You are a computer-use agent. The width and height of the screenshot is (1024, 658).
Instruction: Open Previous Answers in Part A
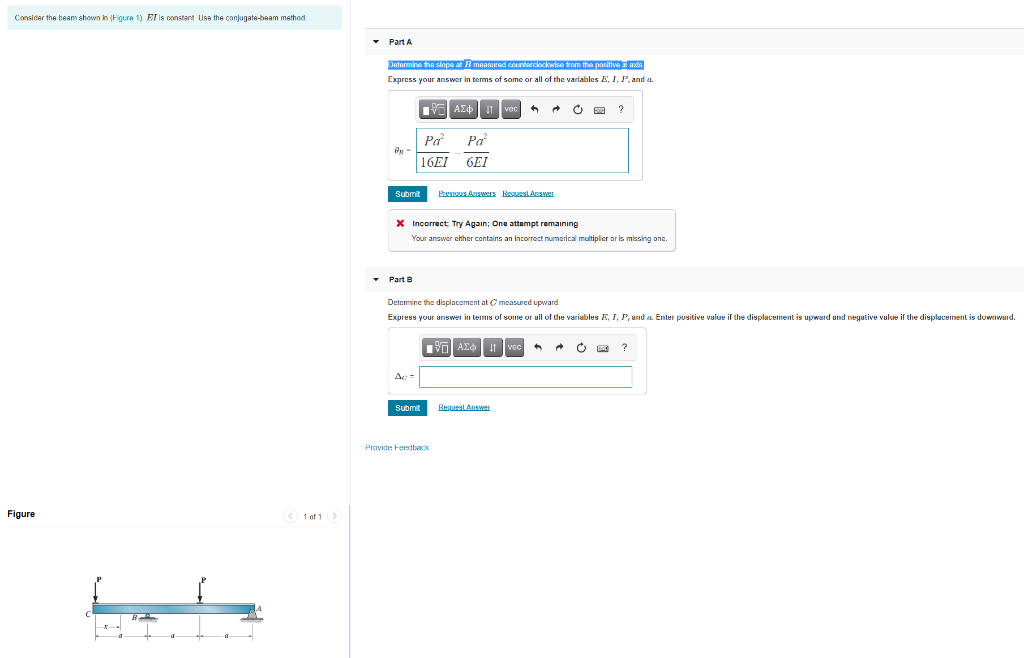click(x=467, y=193)
